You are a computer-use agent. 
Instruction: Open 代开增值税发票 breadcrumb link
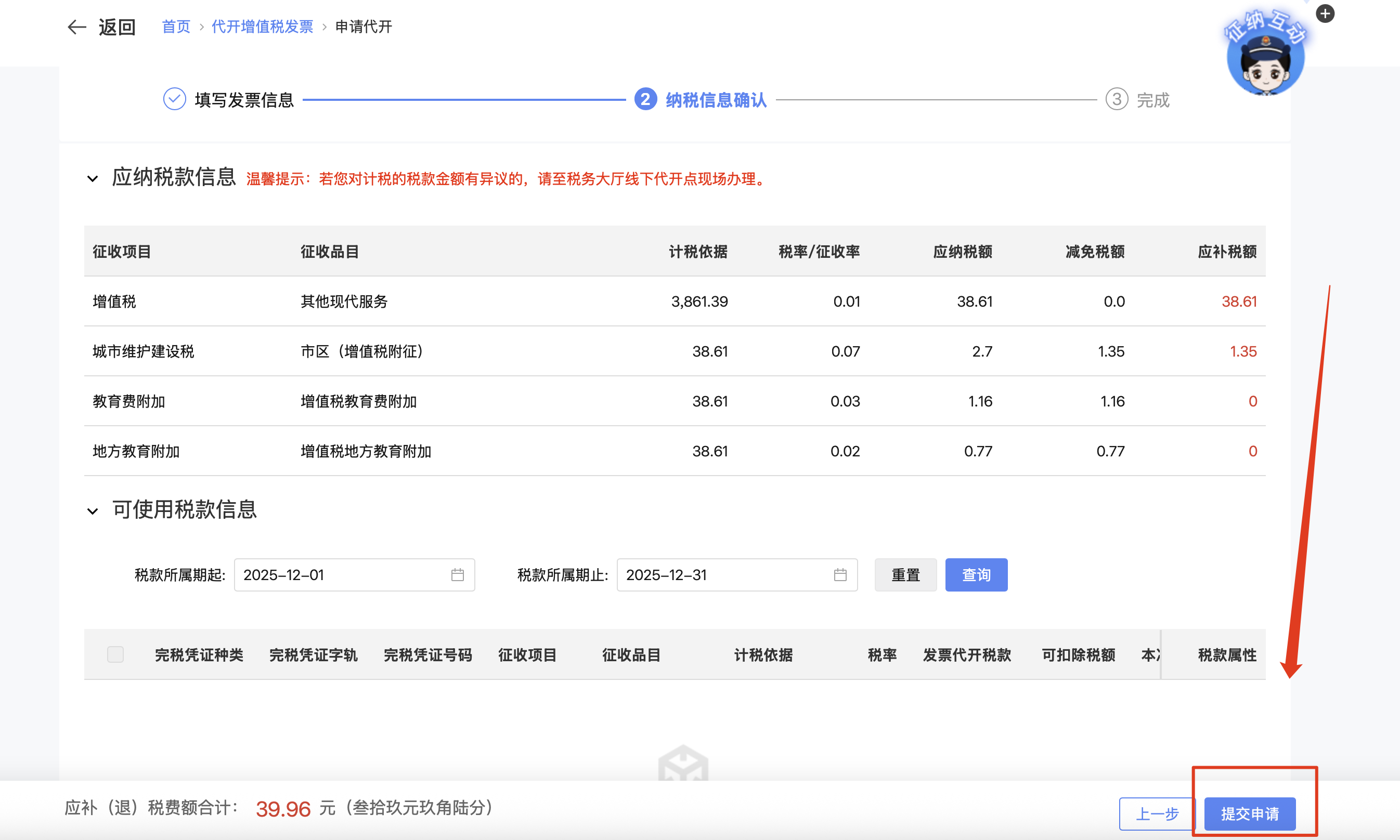tap(262, 27)
